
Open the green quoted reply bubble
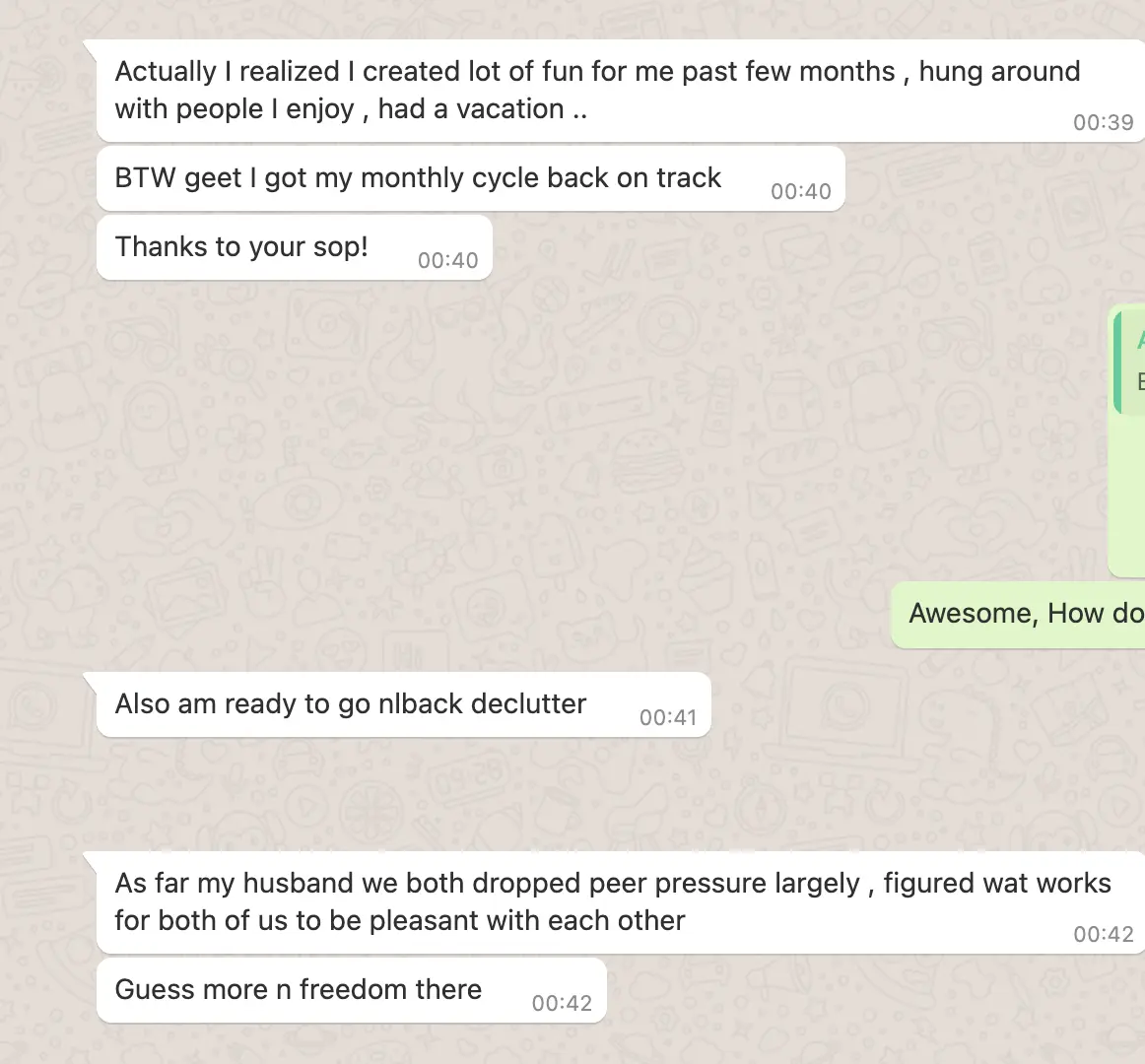pyautogui.click(x=1126, y=441)
